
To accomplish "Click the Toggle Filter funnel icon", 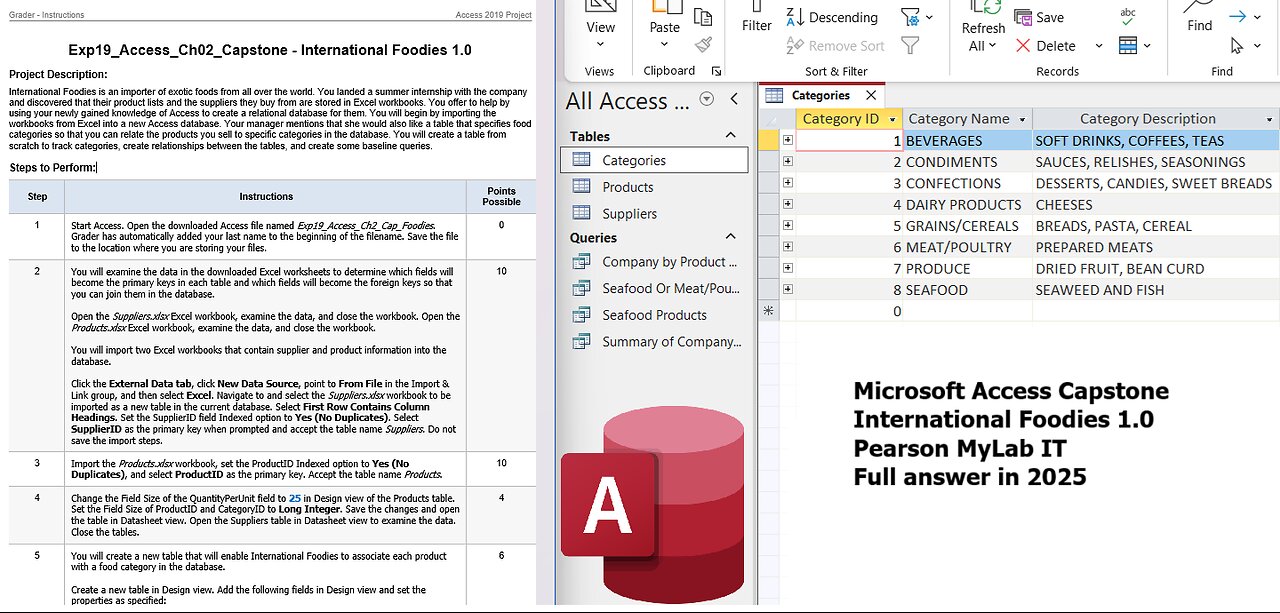I will pos(910,45).
